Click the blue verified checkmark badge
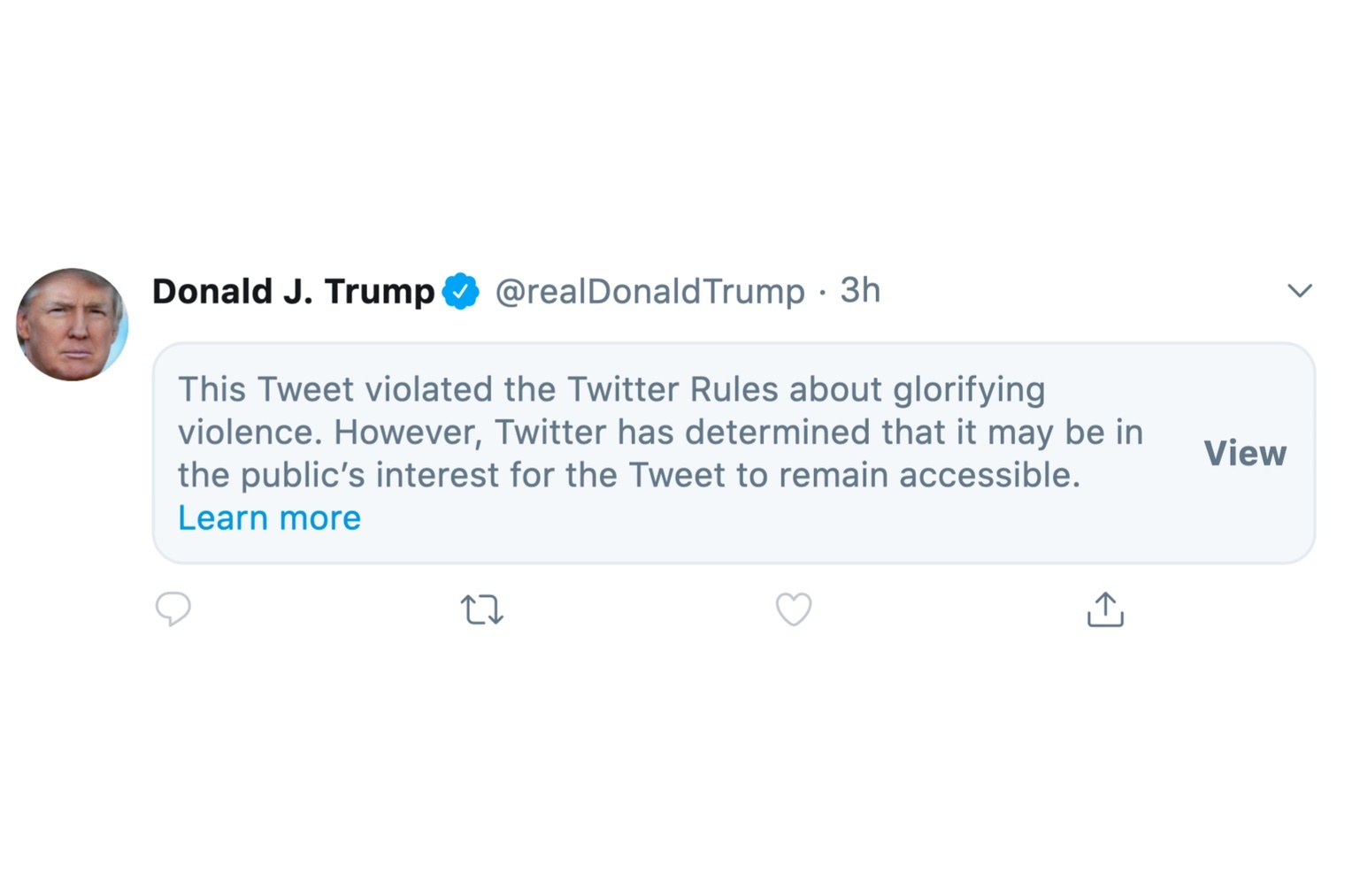Image resolution: width=1345 pixels, height=896 pixels. click(x=462, y=290)
